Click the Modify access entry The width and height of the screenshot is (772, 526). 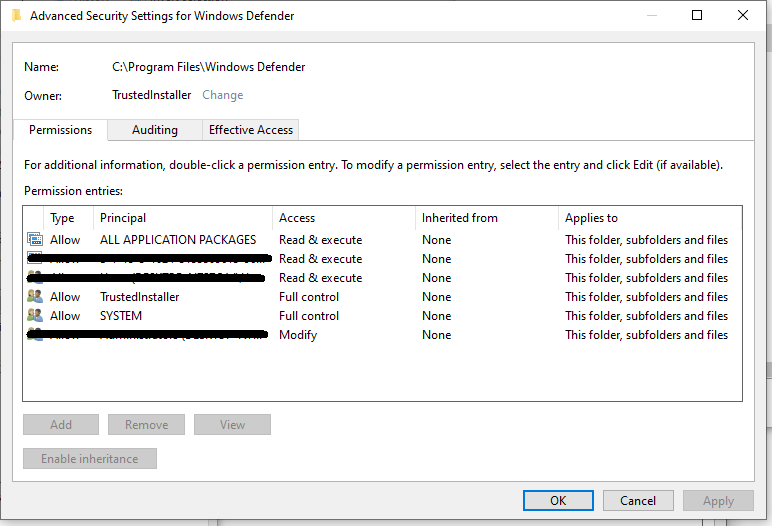298,335
